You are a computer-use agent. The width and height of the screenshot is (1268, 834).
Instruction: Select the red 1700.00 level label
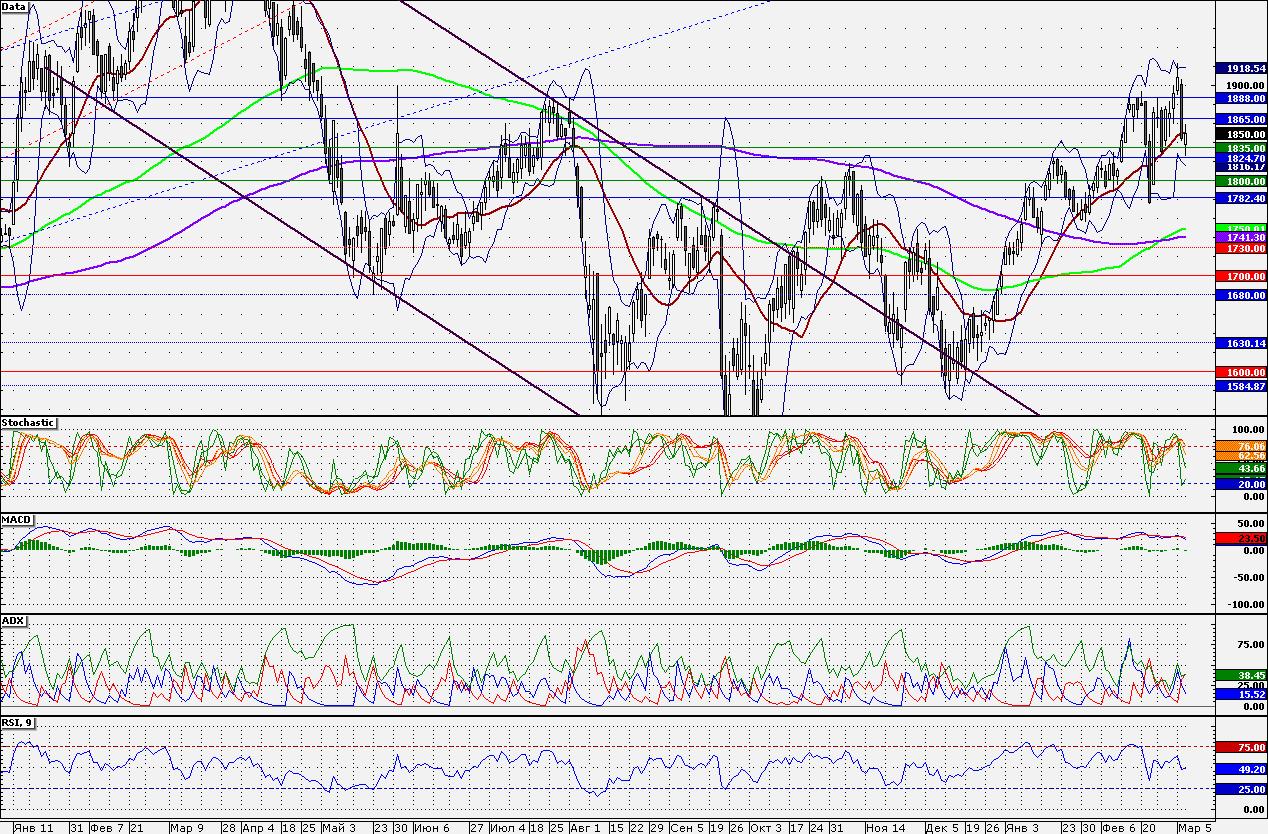click(x=1240, y=275)
